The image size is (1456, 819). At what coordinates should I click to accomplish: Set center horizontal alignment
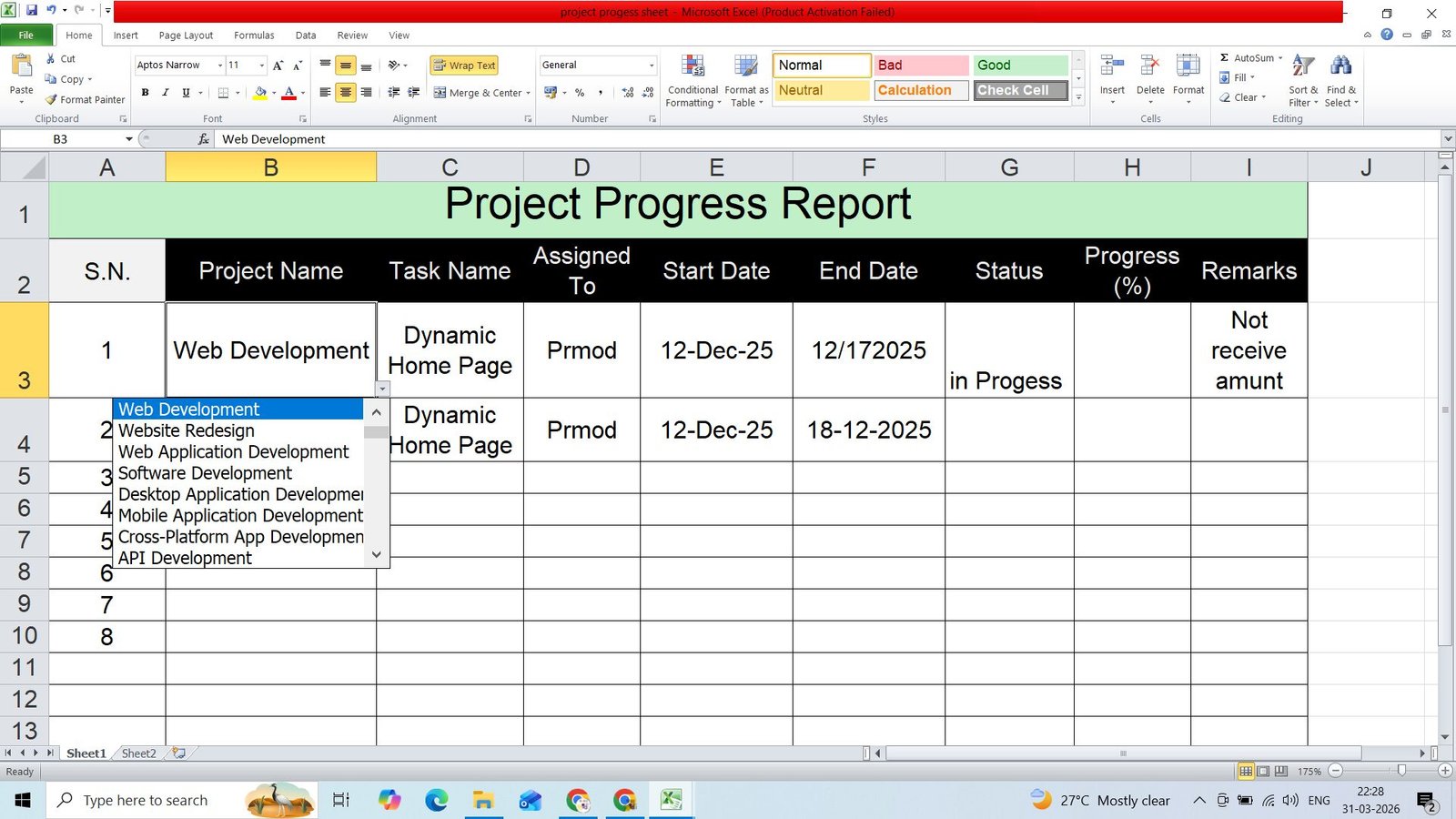345,93
